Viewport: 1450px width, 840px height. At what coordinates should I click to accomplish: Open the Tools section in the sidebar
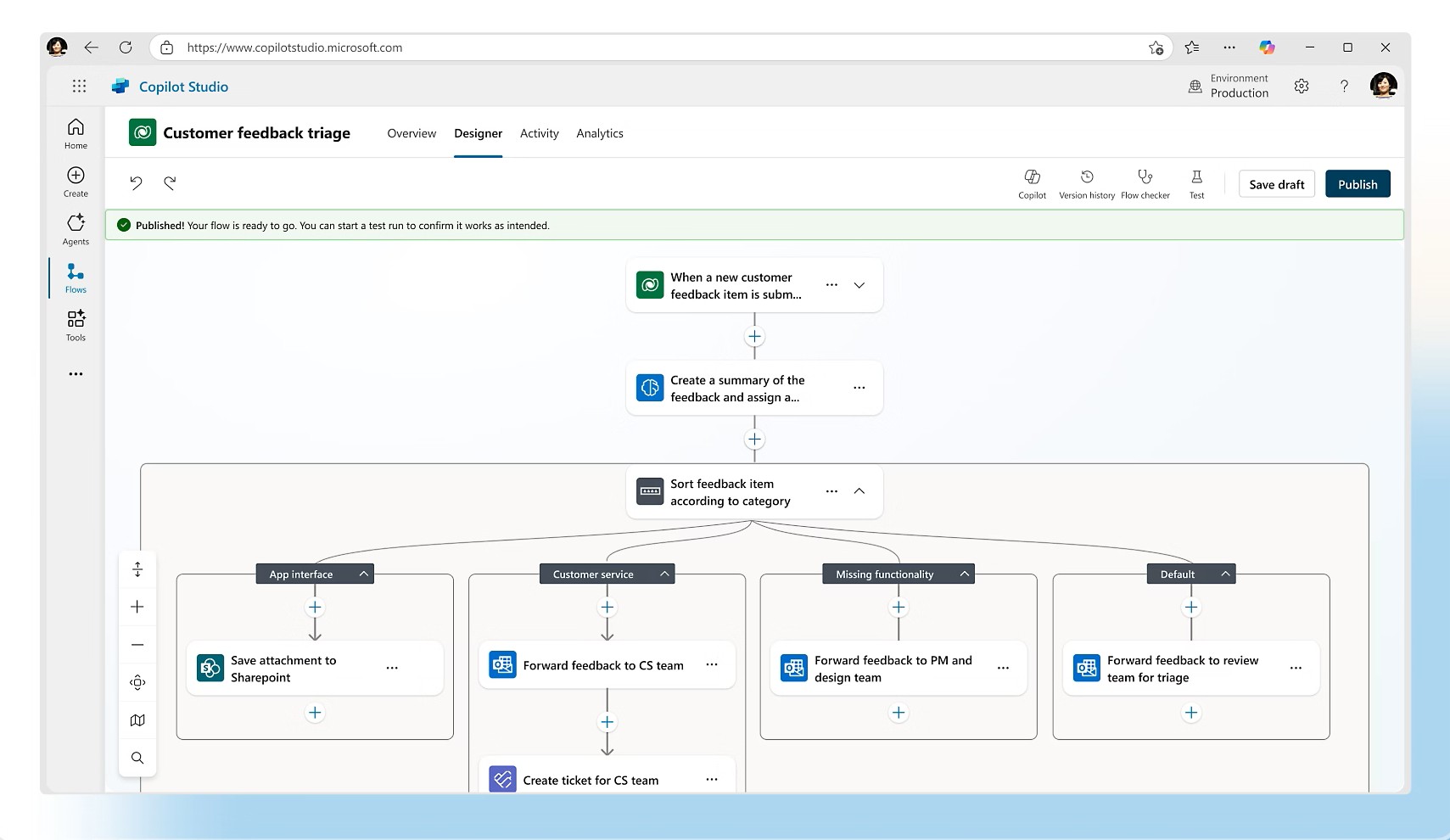[x=75, y=324]
